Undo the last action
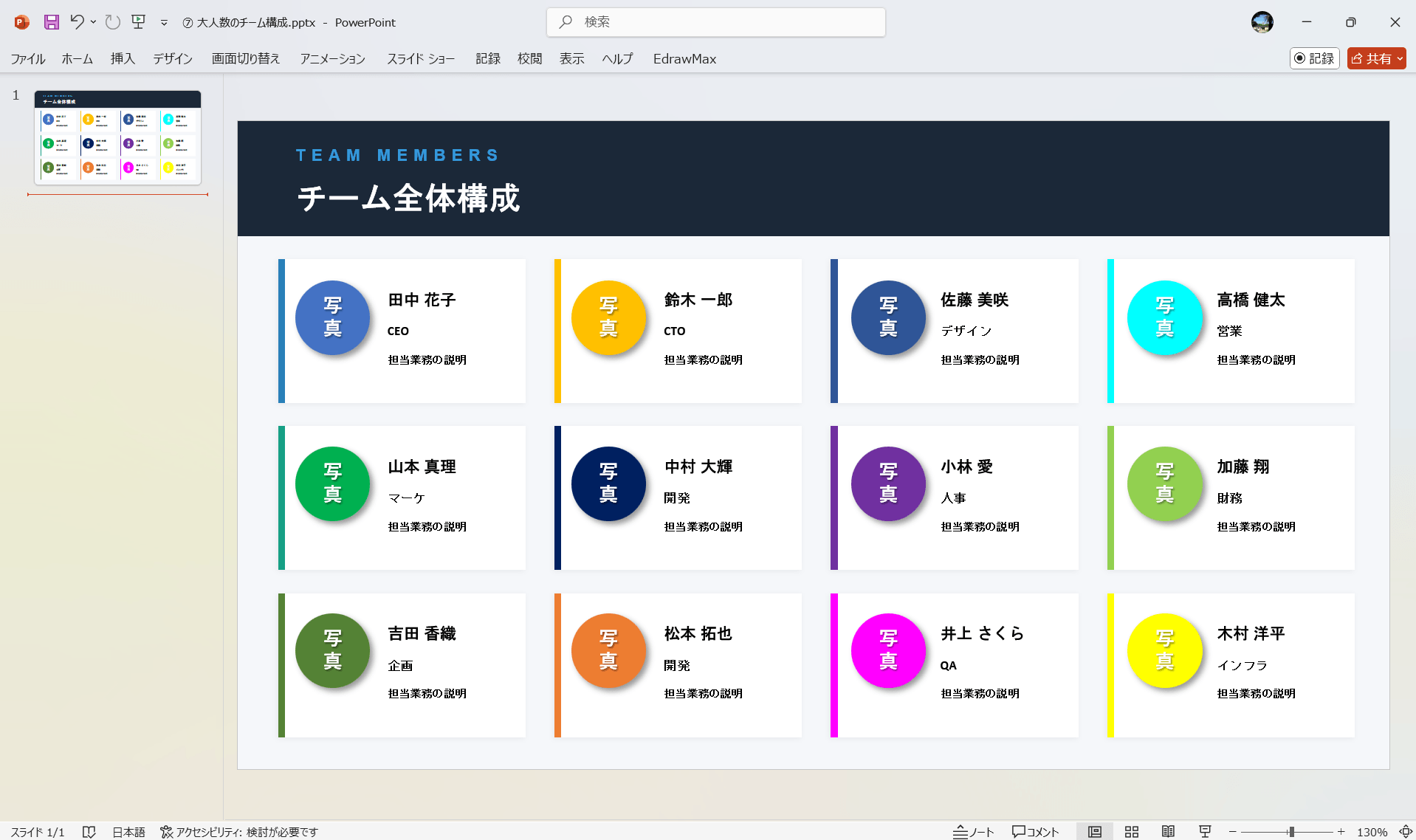This screenshot has height=840, width=1416. tap(78, 22)
